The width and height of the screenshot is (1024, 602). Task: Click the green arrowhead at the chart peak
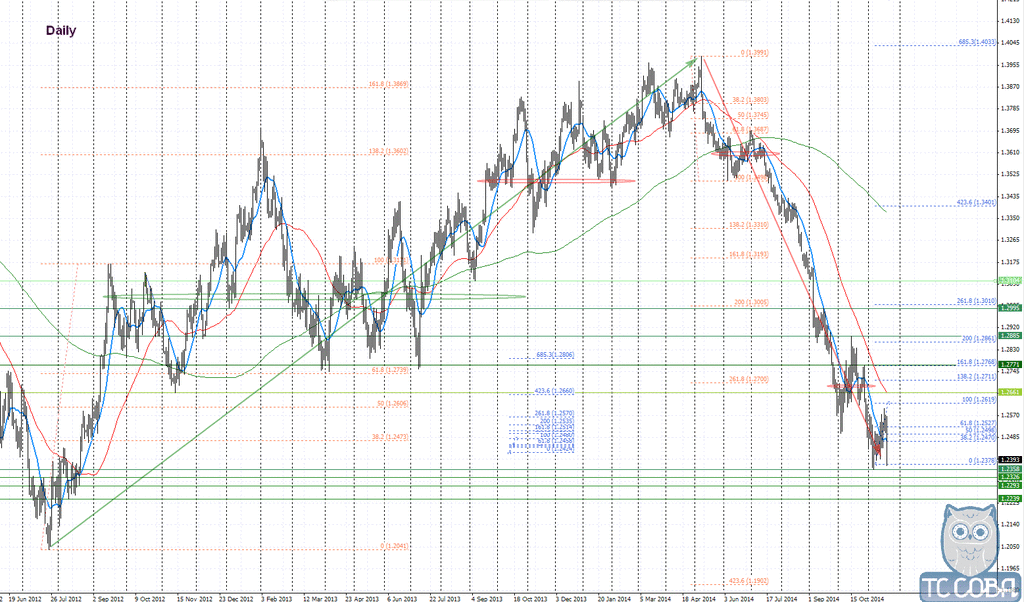[692, 63]
